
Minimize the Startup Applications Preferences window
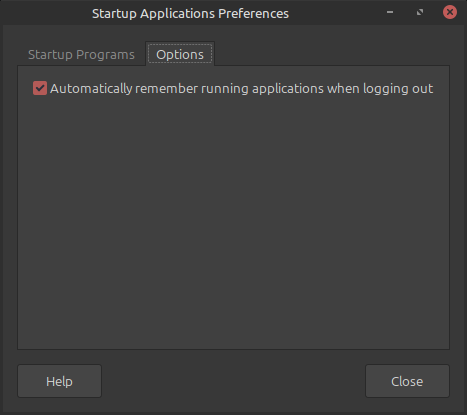coord(390,12)
